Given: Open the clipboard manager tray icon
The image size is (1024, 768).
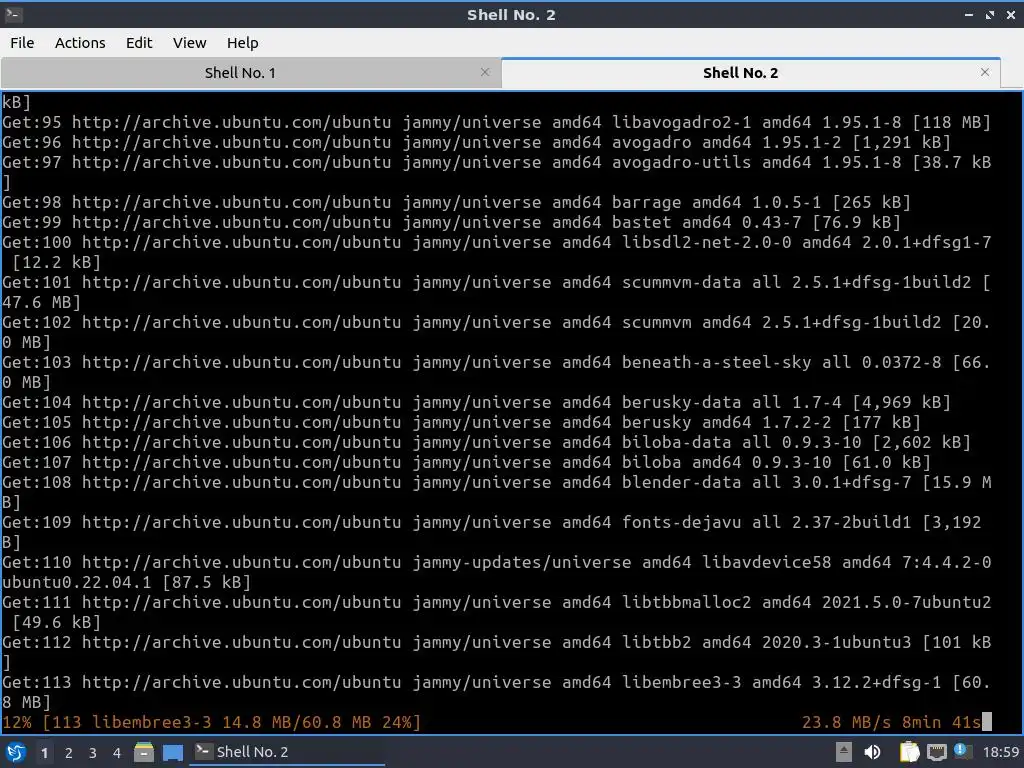Looking at the screenshot, I should [x=909, y=752].
